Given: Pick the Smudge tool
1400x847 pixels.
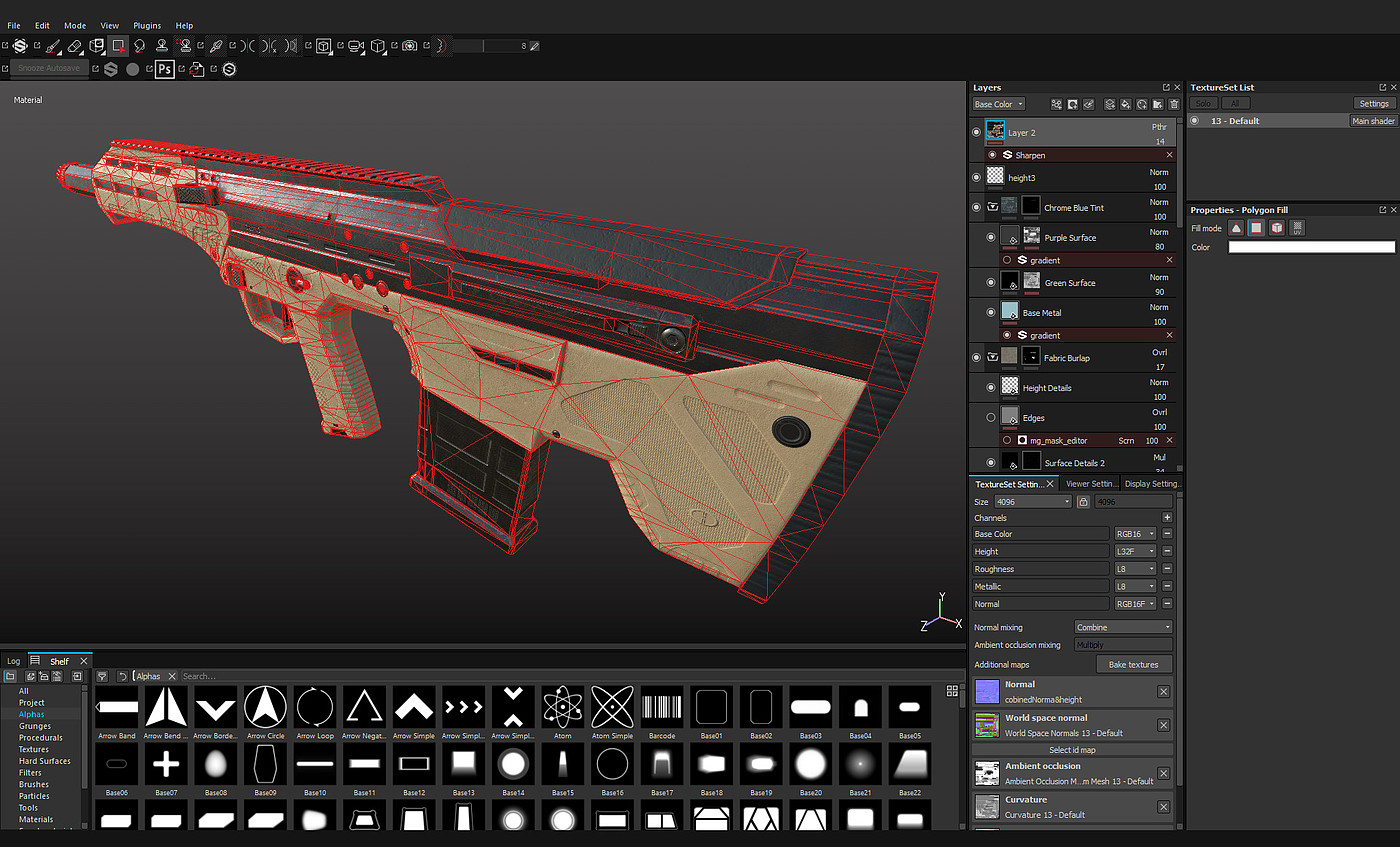Looking at the screenshot, I should 140,46.
